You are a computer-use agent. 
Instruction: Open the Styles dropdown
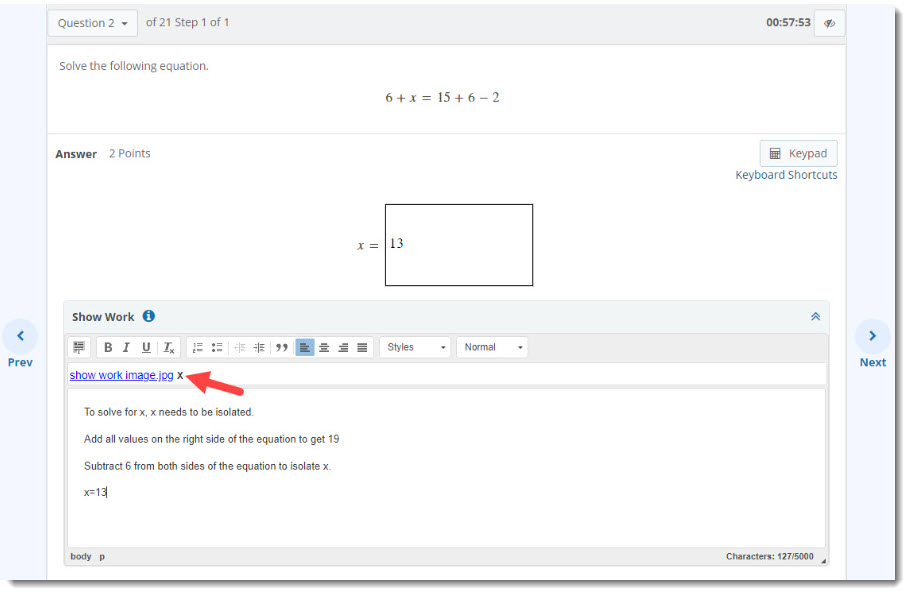pyautogui.click(x=415, y=348)
